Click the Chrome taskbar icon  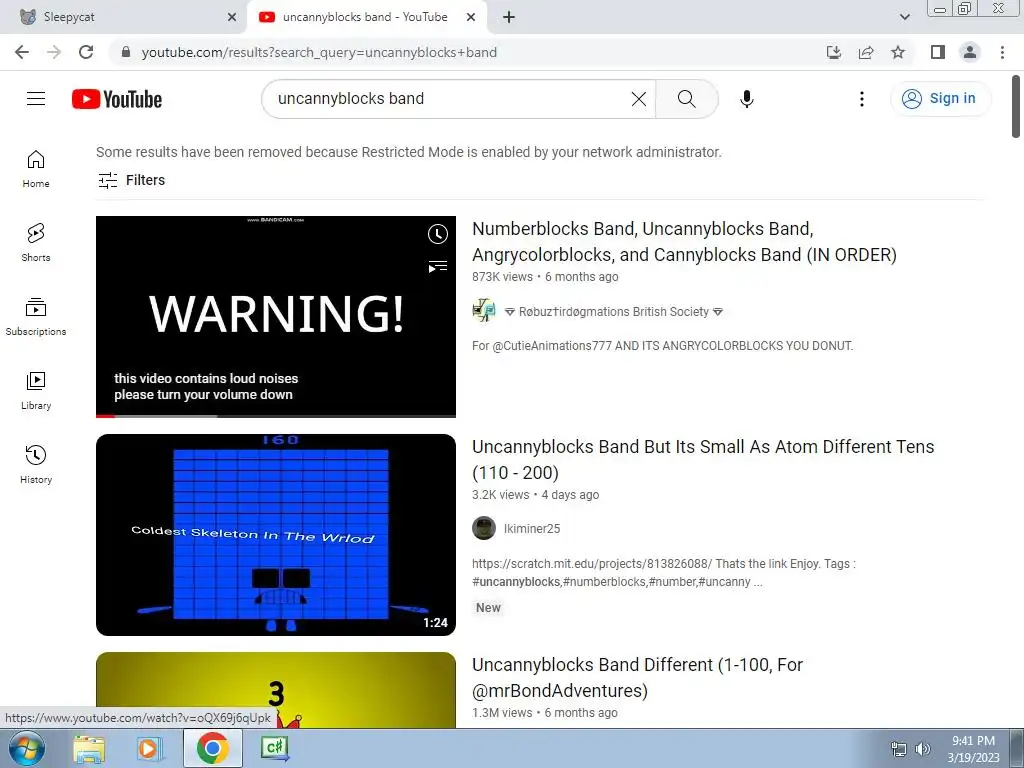(x=212, y=748)
